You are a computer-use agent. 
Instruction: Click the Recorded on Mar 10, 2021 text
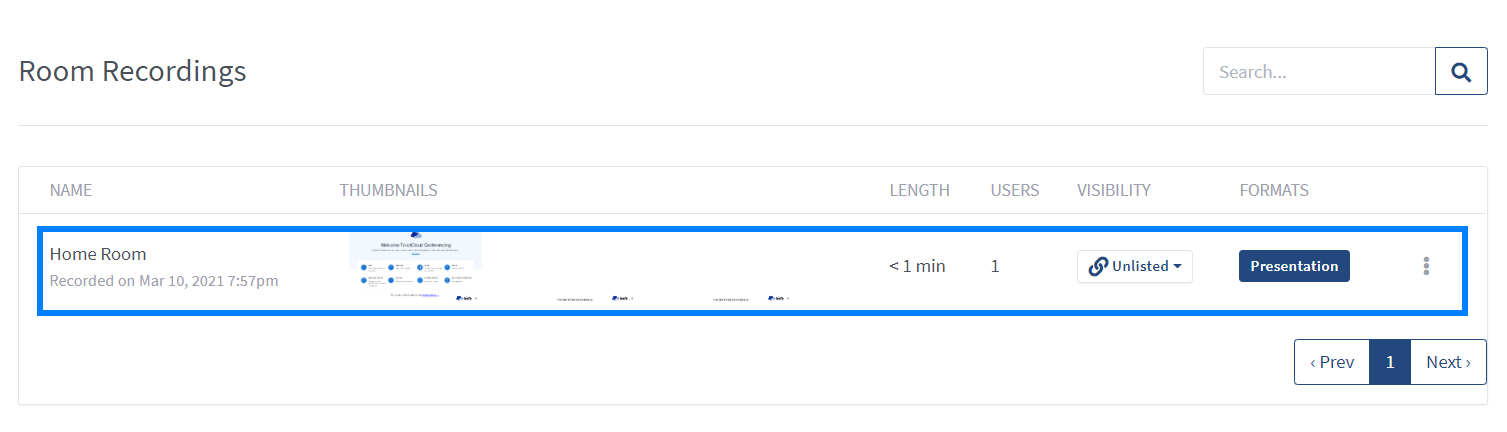pyautogui.click(x=164, y=281)
